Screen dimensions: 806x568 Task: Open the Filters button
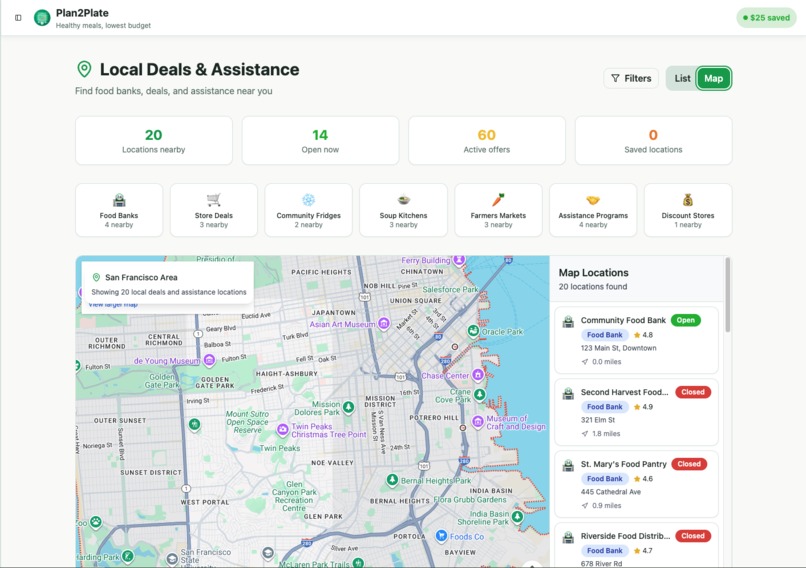(631, 78)
